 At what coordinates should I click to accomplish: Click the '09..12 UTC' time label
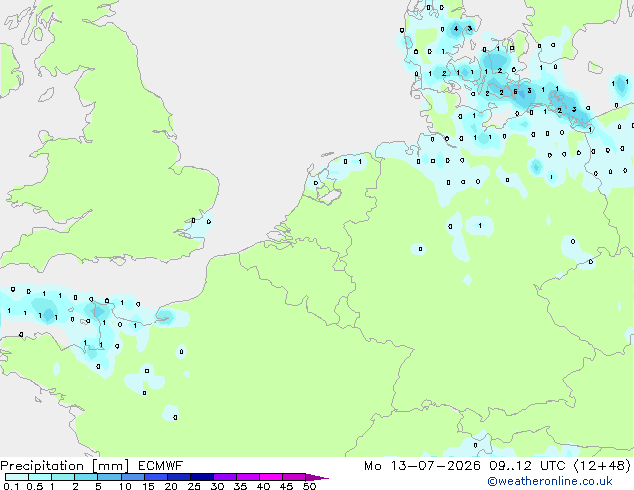[527, 466]
